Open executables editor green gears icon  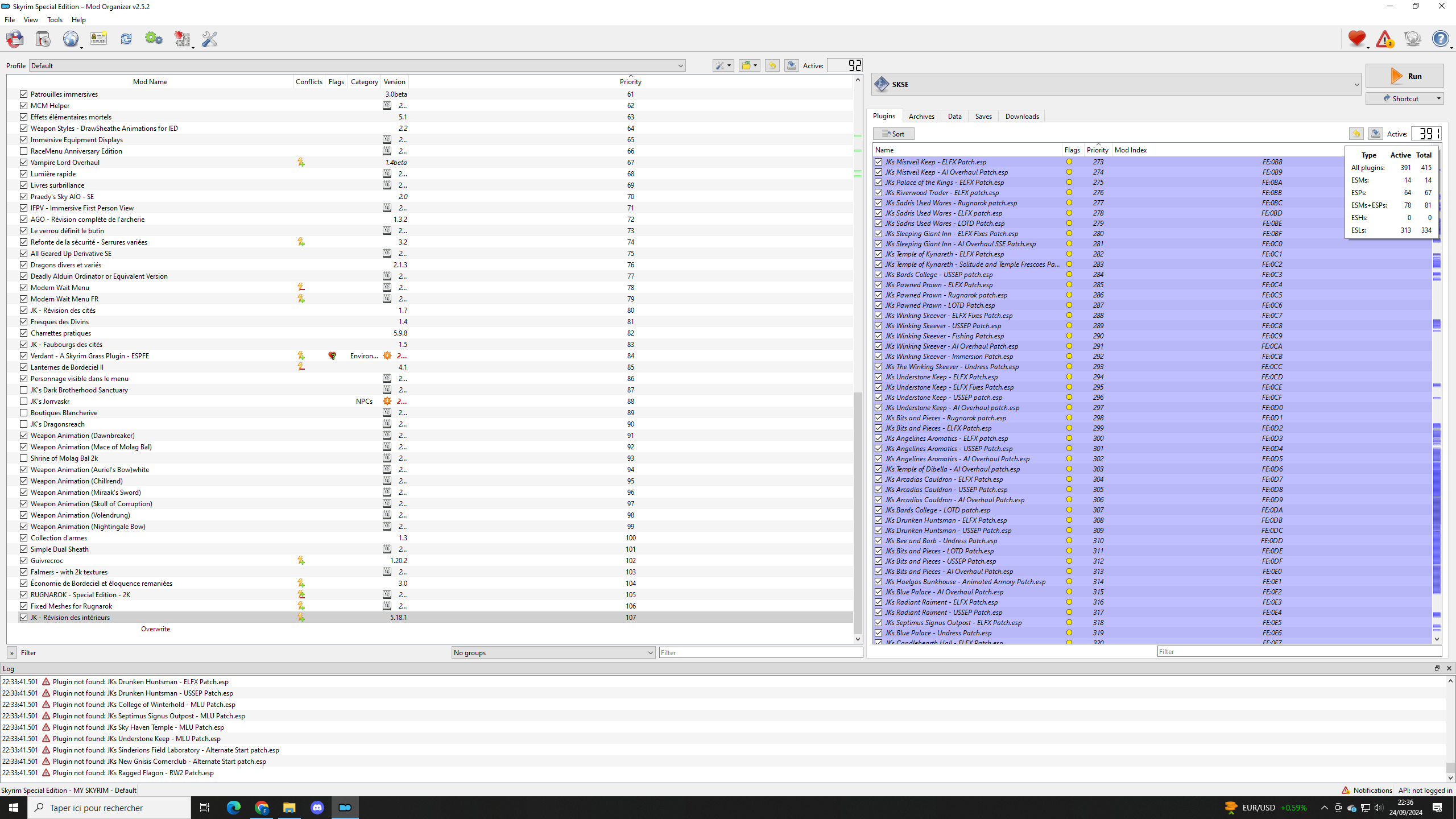(x=154, y=39)
